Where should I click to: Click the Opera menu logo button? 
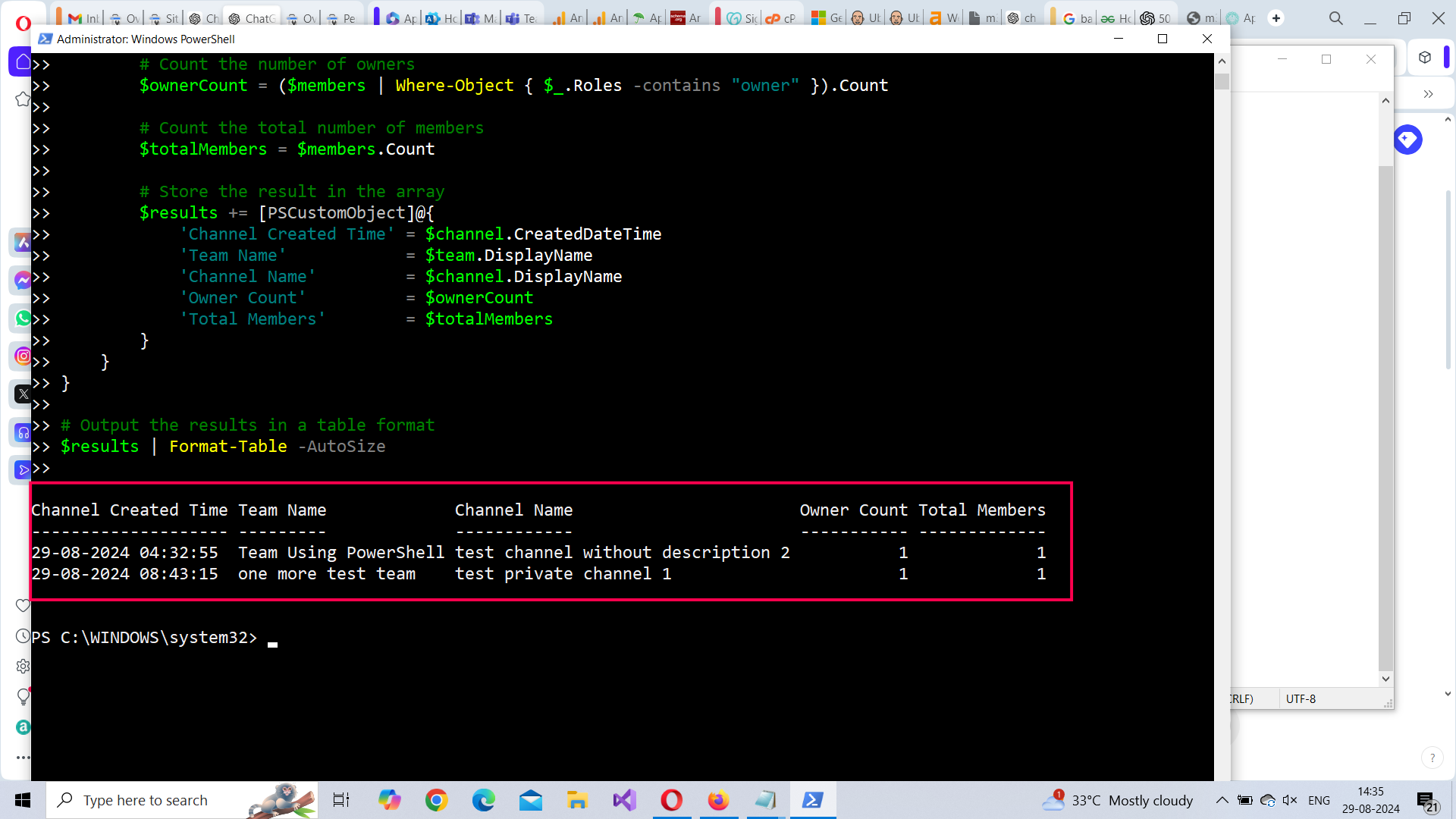23,23
